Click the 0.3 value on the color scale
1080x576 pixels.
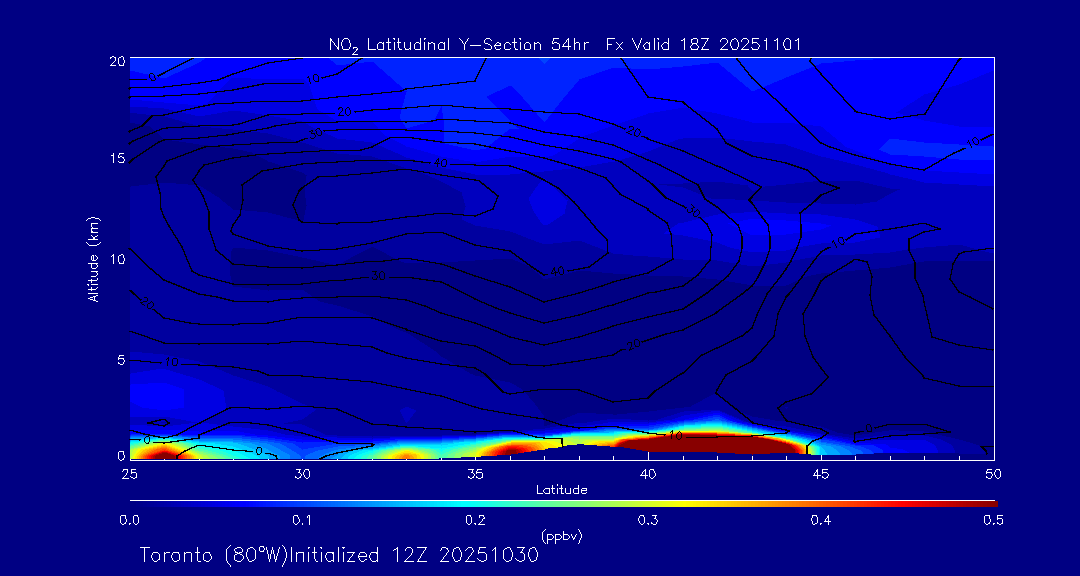pos(648,520)
